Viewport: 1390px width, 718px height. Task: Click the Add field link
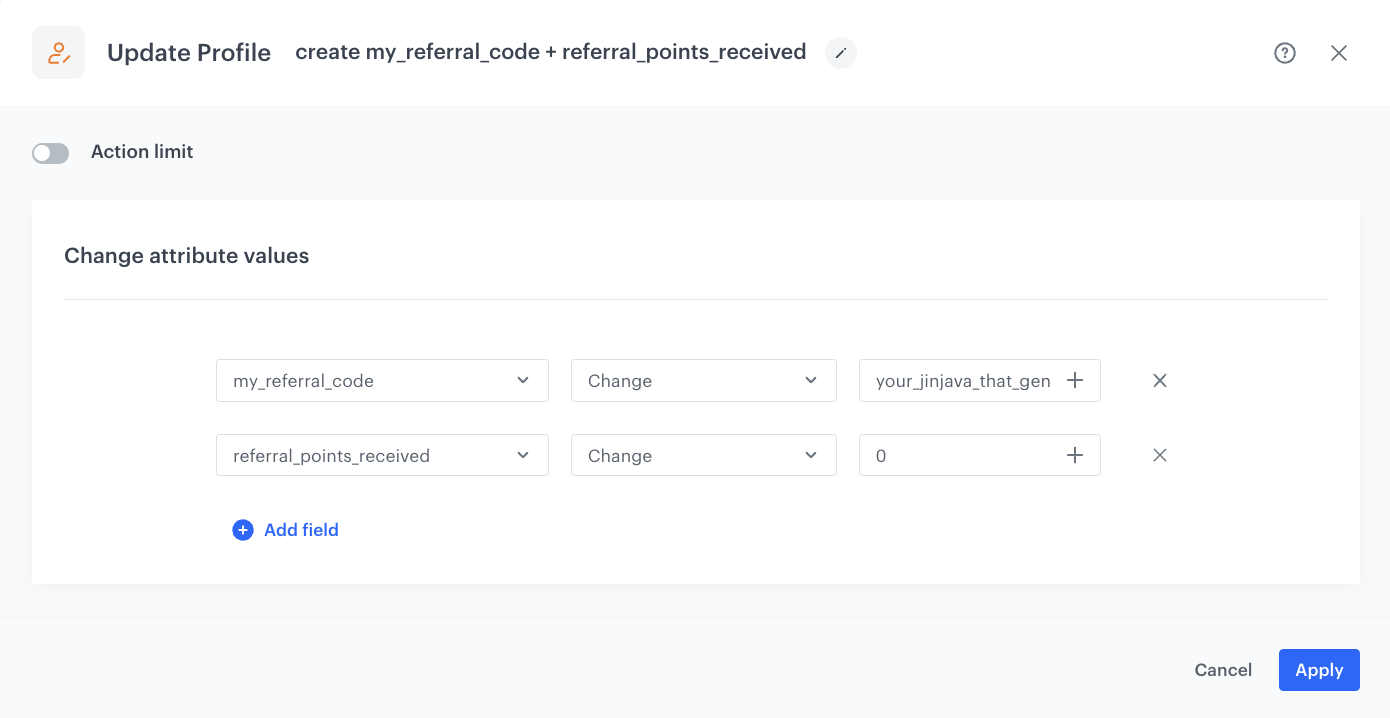click(x=301, y=529)
